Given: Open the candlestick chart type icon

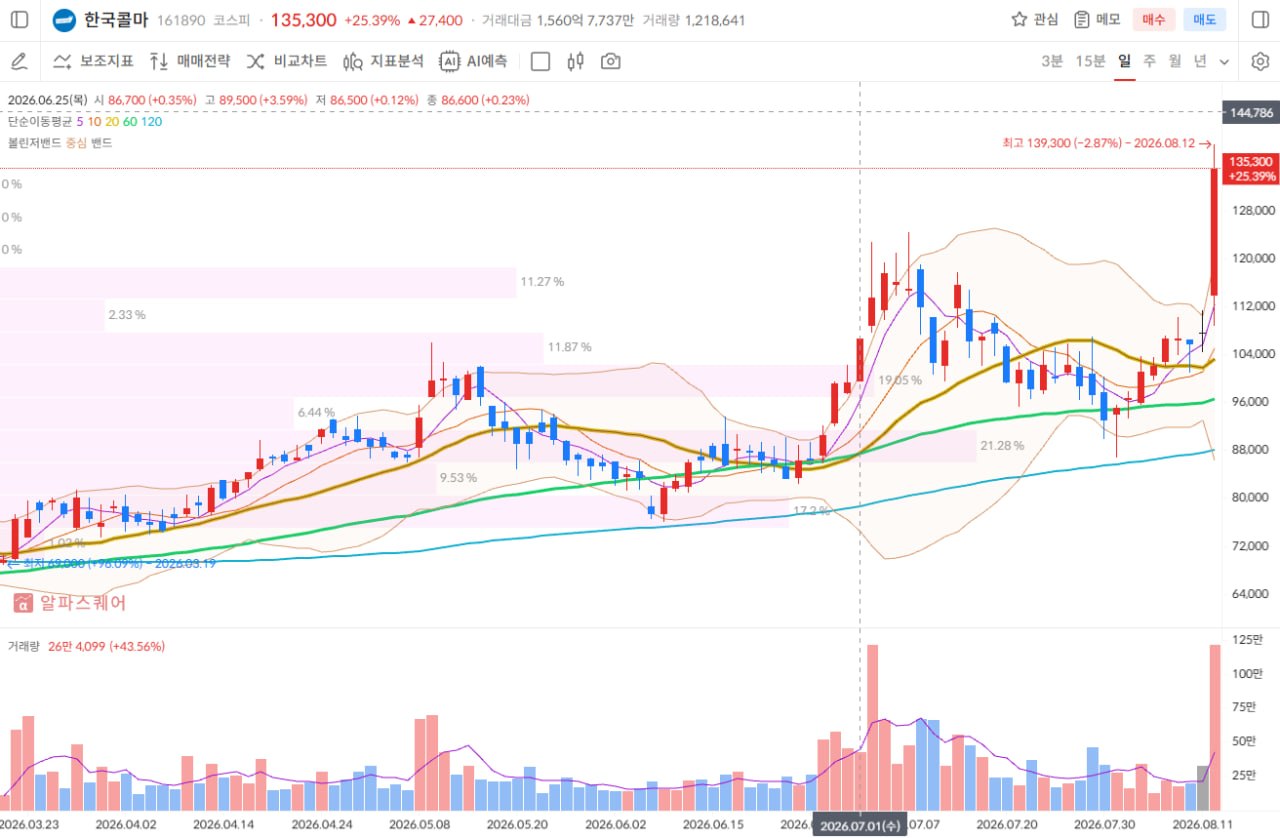Looking at the screenshot, I should click(575, 61).
